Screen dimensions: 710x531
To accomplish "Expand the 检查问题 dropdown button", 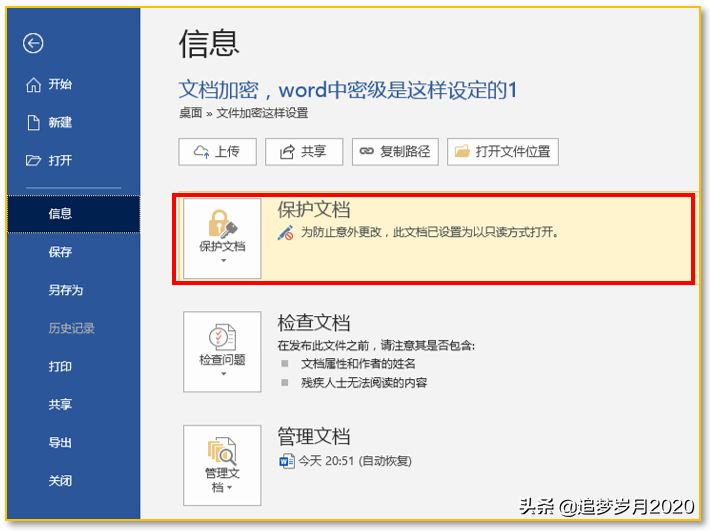I will pyautogui.click(x=222, y=352).
